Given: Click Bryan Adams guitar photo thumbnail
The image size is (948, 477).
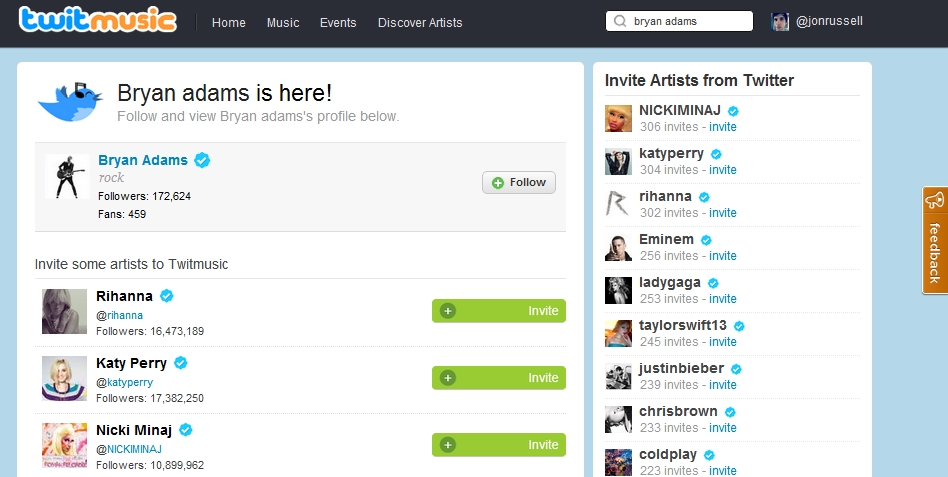Looking at the screenshot, I should (67, 176).
